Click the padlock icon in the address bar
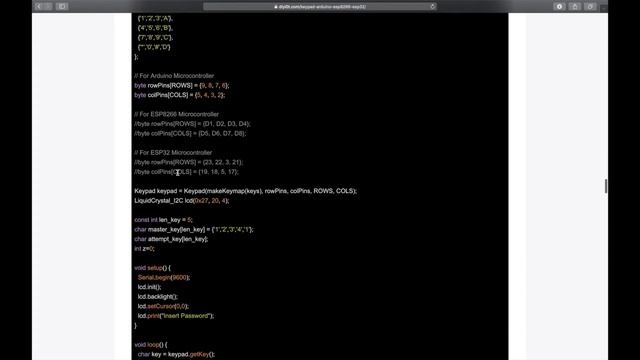 276,7
